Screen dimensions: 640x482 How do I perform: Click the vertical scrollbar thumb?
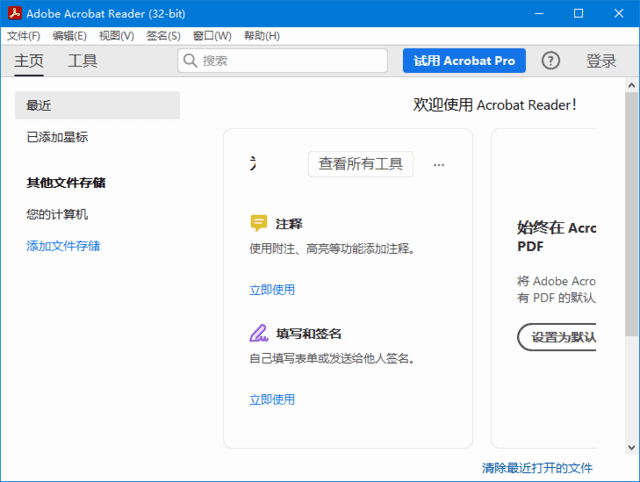pos(631,214)
